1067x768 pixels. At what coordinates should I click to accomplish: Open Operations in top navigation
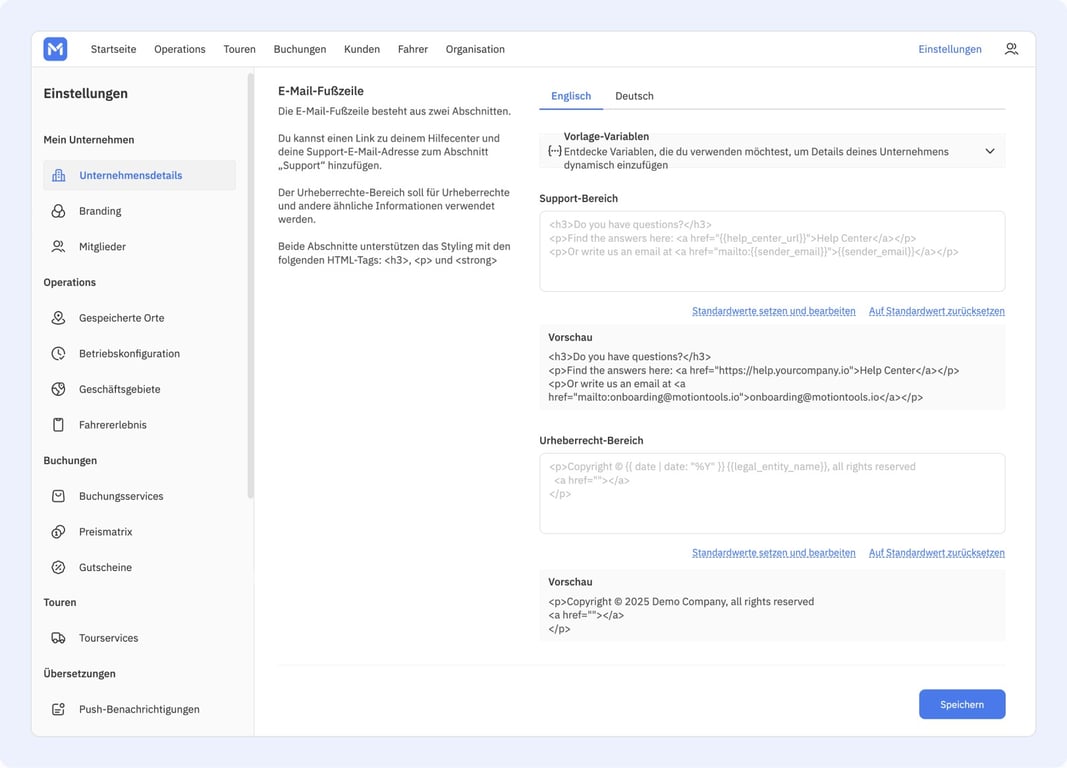pos(180,49)
